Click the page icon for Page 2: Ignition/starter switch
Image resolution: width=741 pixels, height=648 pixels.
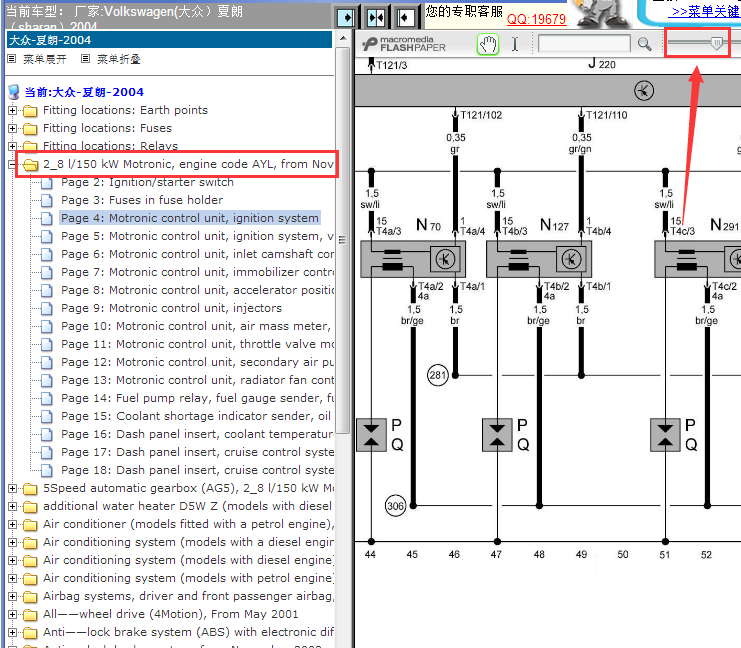click(x=46, y=182)
